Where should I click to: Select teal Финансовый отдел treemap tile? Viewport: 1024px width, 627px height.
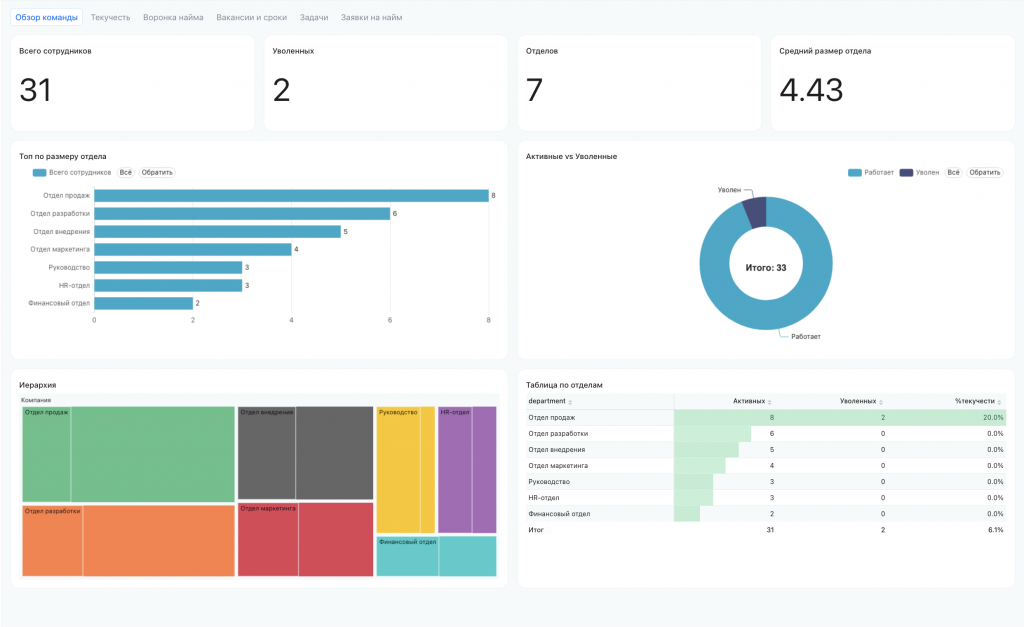436,556
